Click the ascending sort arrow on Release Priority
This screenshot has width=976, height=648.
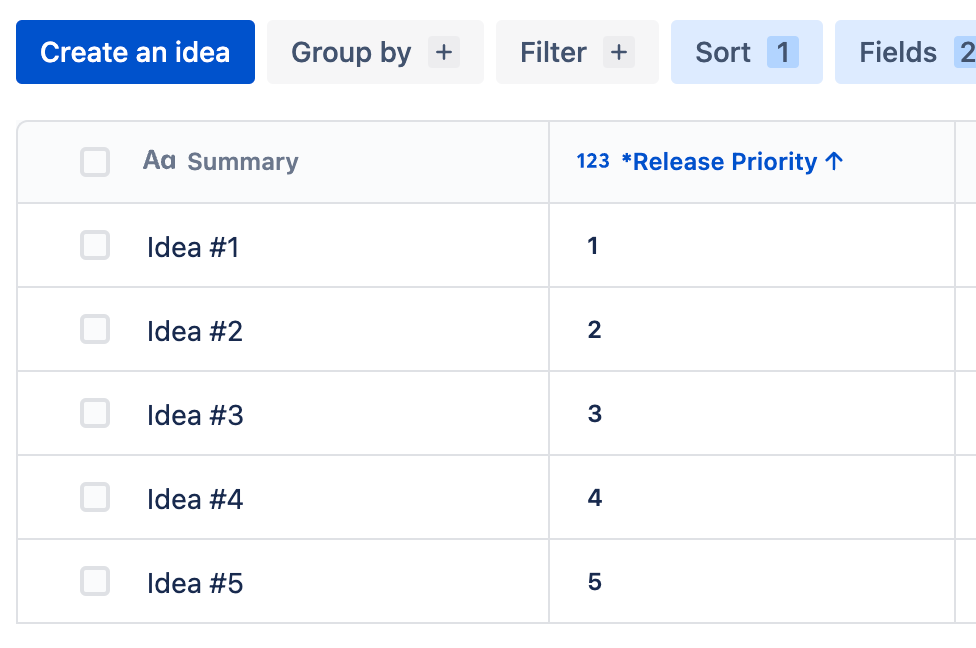coord(835,161)
